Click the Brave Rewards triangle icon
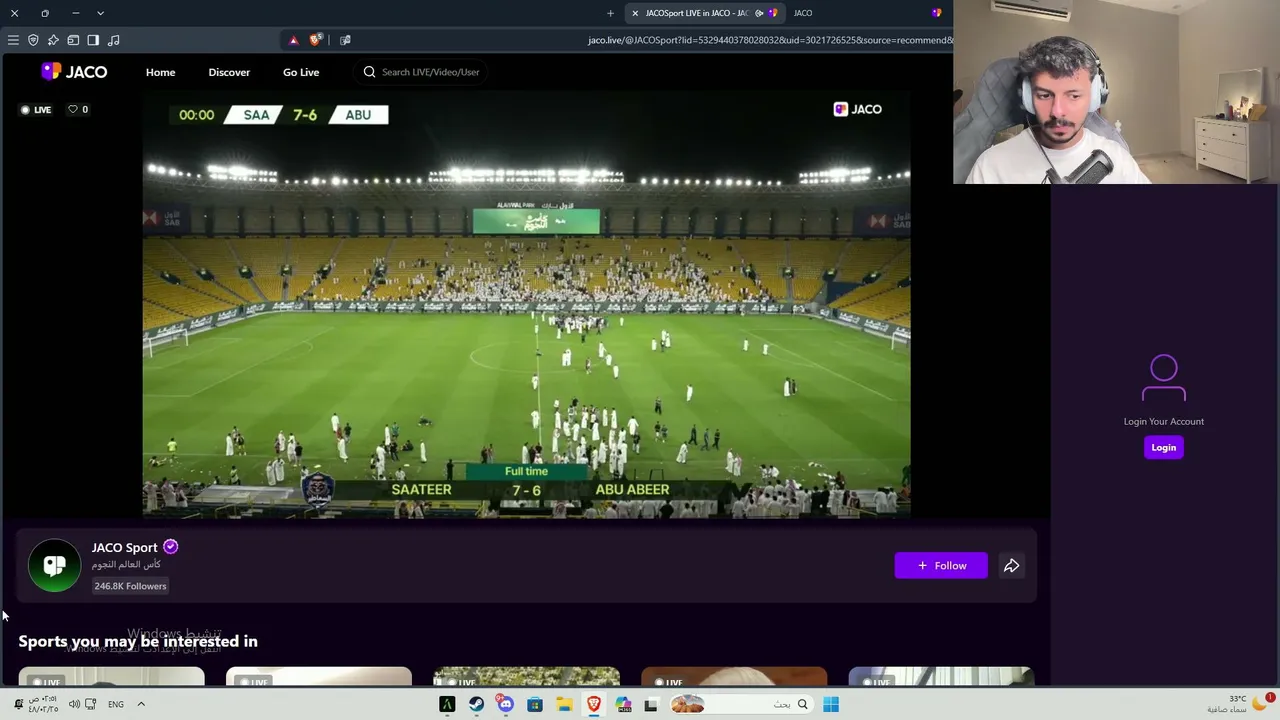This screenshot has height=720, width=1280. [293, 40]
